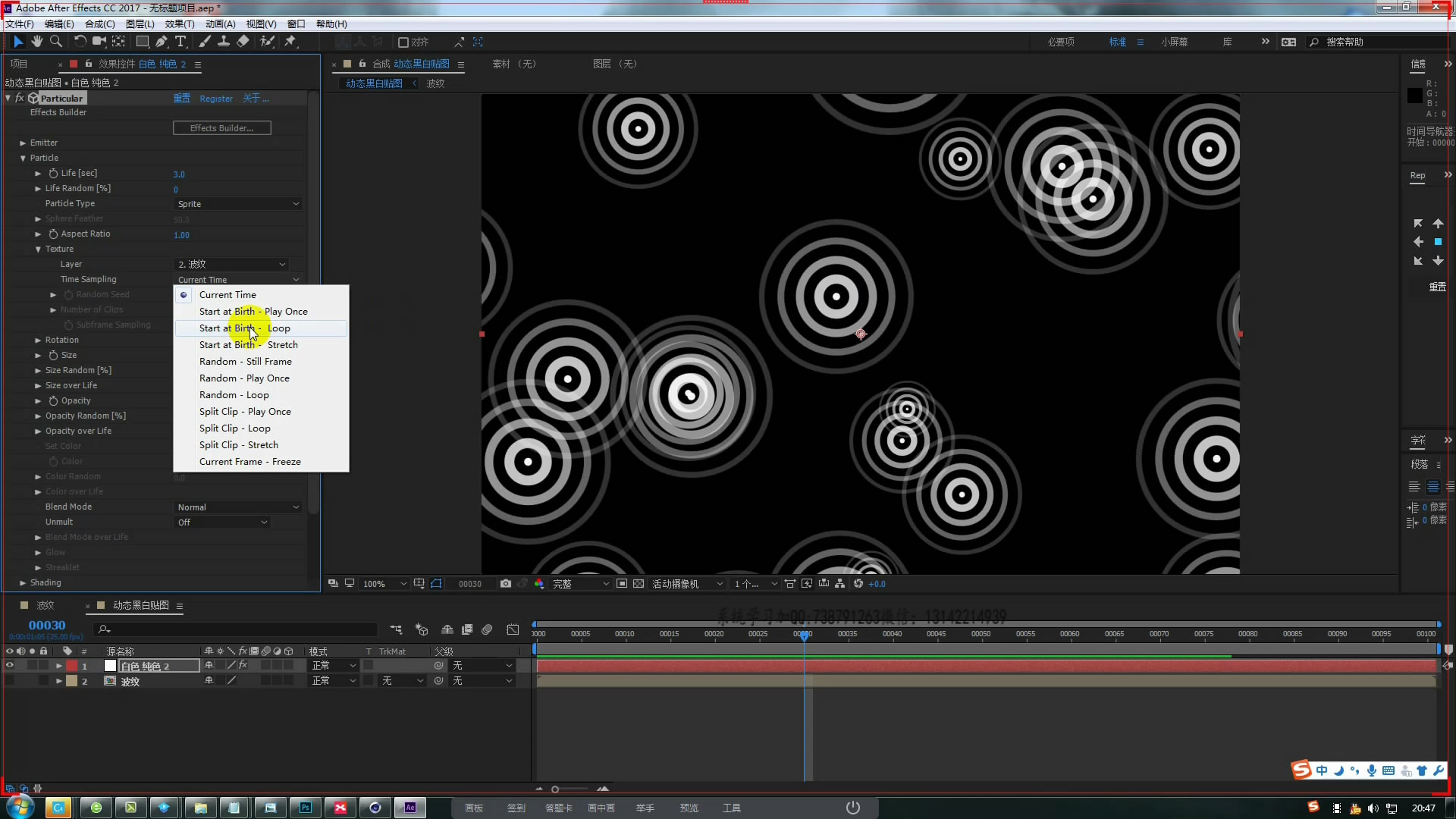Select the Puppet Pin tool
The height and width of the screenshot is (819, 1456).
pos(290,42)
